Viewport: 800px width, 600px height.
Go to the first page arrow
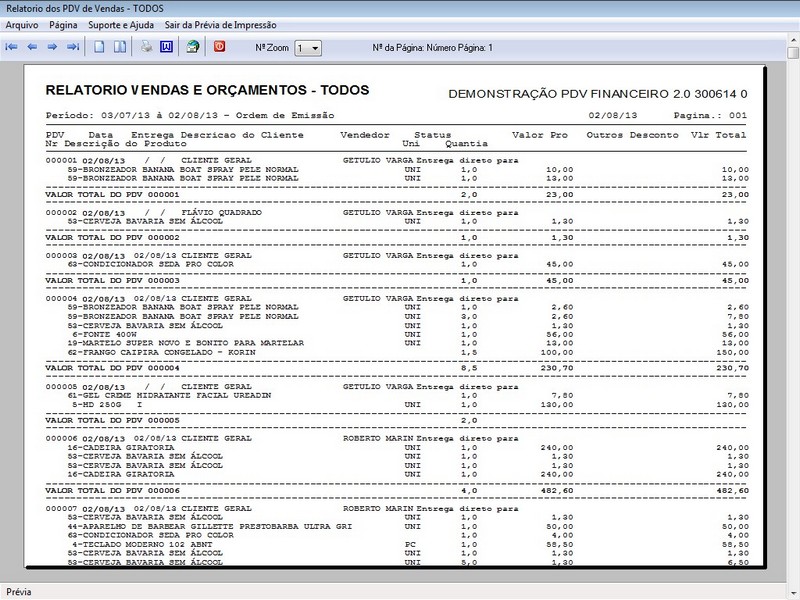(12, 47)
